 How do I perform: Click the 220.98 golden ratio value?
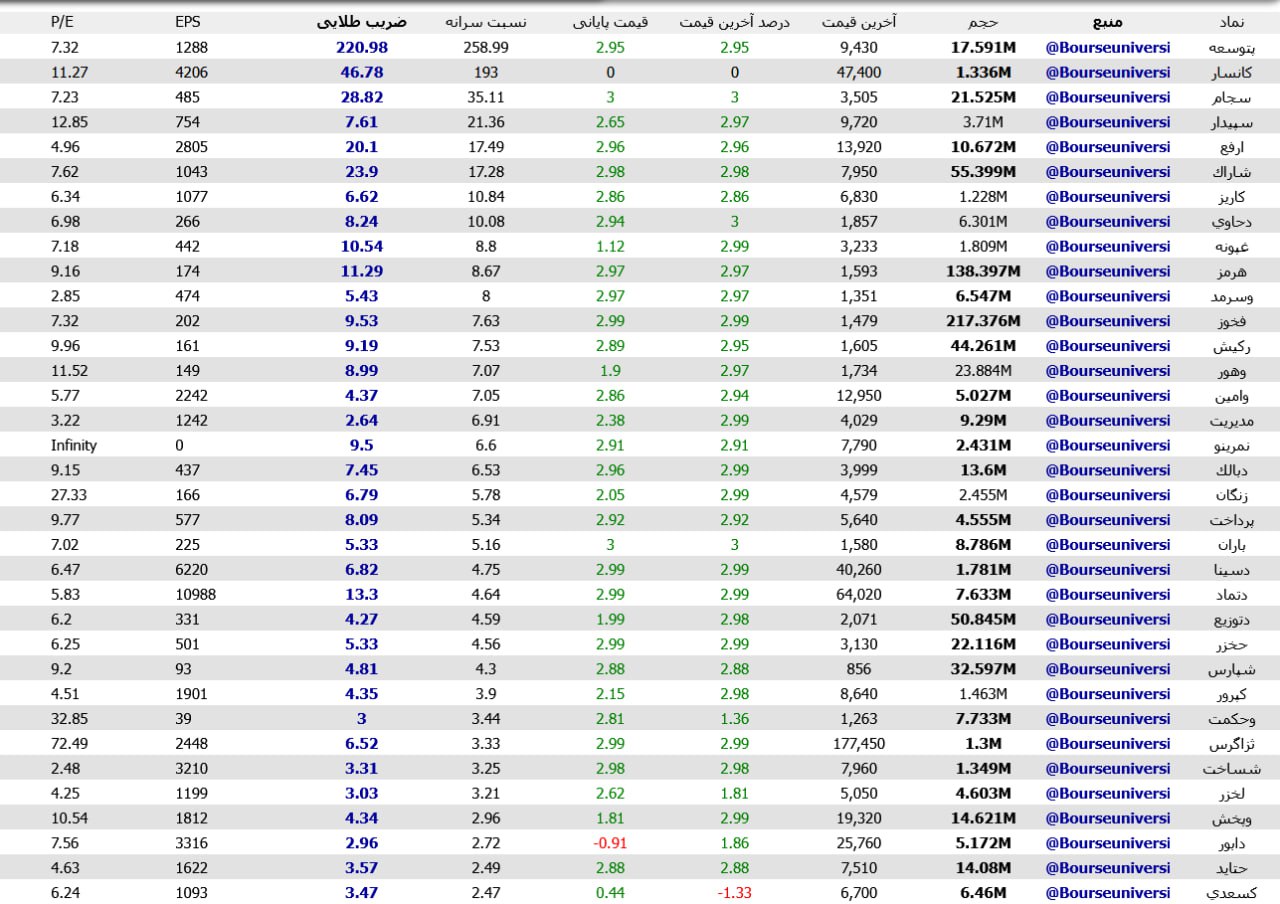[361, 48]
